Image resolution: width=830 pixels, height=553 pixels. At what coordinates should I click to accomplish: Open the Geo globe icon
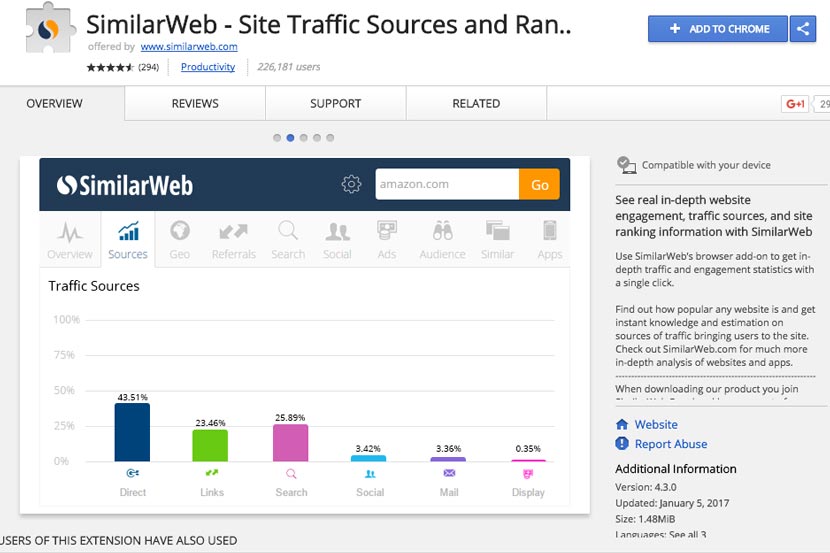(x=180, y=231)
